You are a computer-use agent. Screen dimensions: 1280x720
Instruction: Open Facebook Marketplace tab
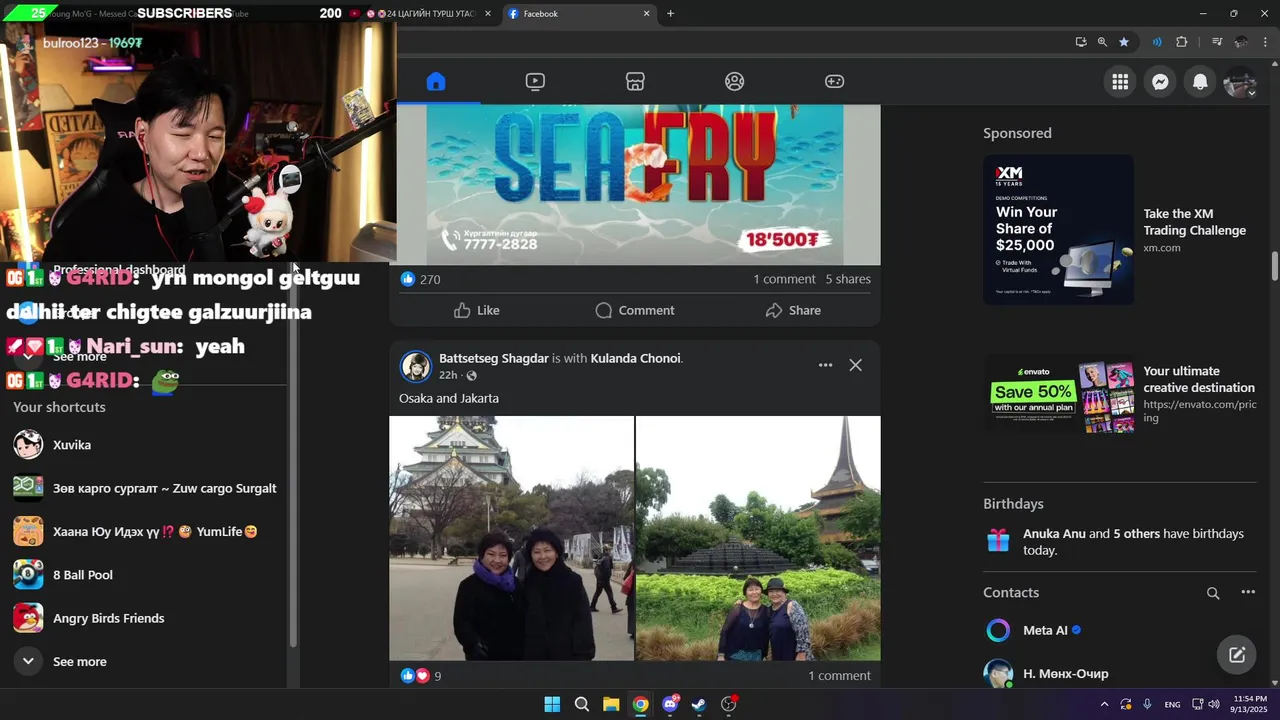pyautogui.click(x=635, y=82)
